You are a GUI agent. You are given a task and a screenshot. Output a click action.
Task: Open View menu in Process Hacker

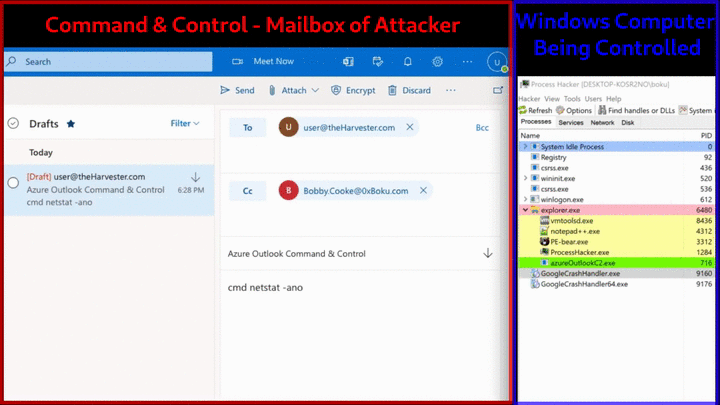pyautogui.click(x=551, y=99)
